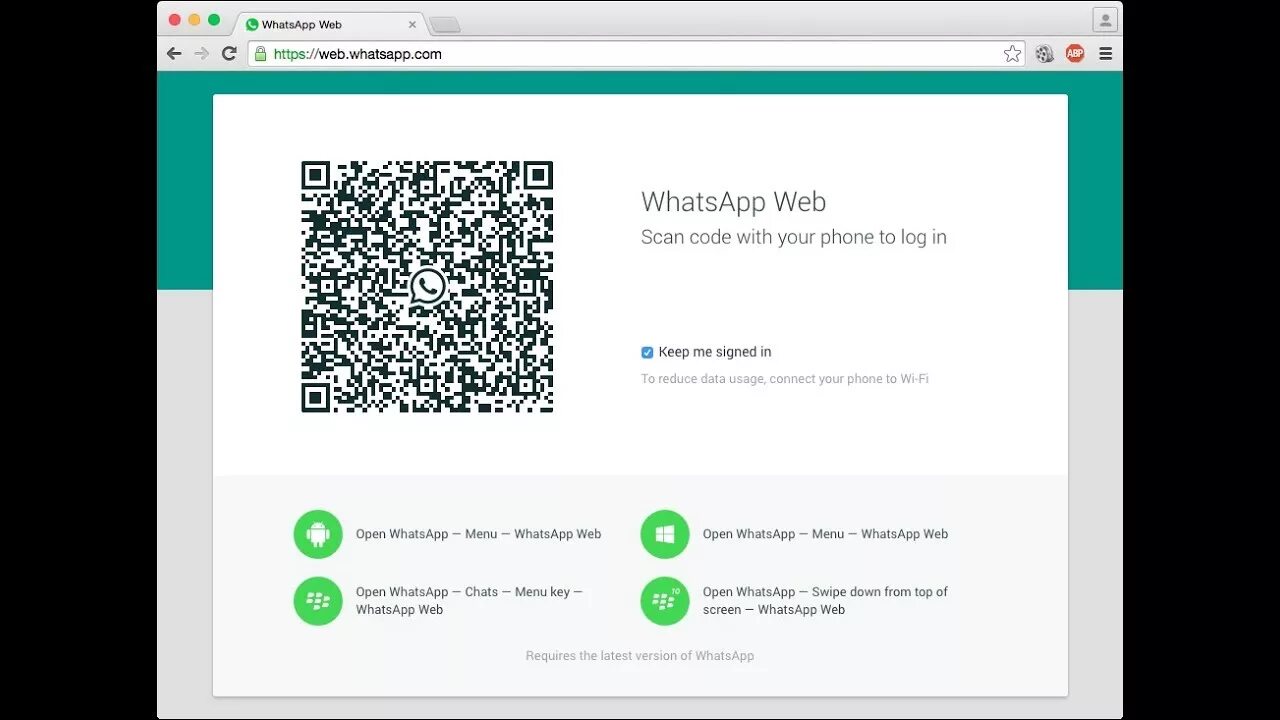Reload the page with refresh icon

point(229,54)
